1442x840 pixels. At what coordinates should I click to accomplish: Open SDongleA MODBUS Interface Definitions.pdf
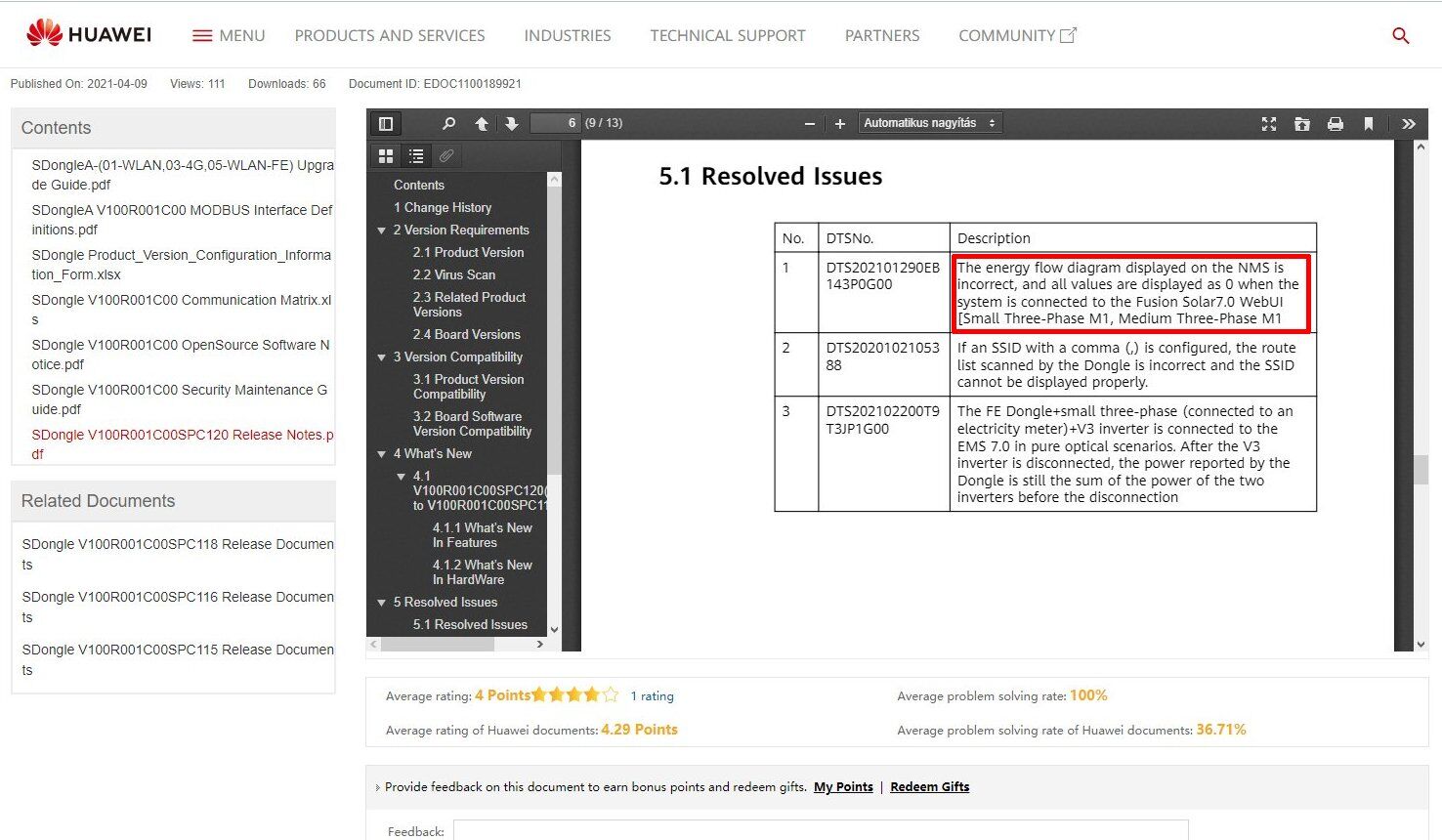click(182, 220)
